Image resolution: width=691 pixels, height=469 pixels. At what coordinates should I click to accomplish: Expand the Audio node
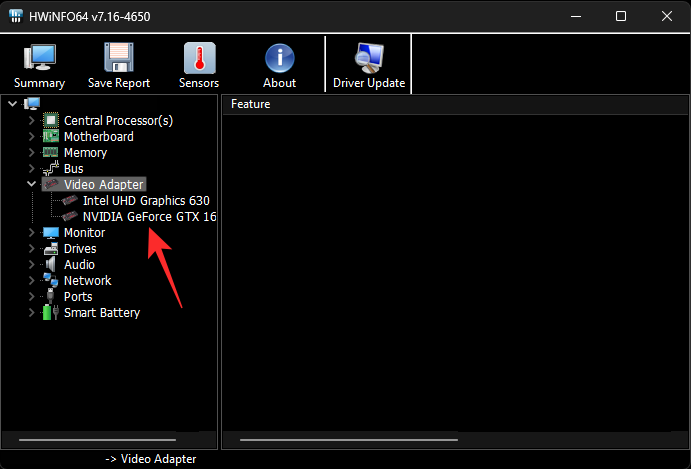(32, 264)
